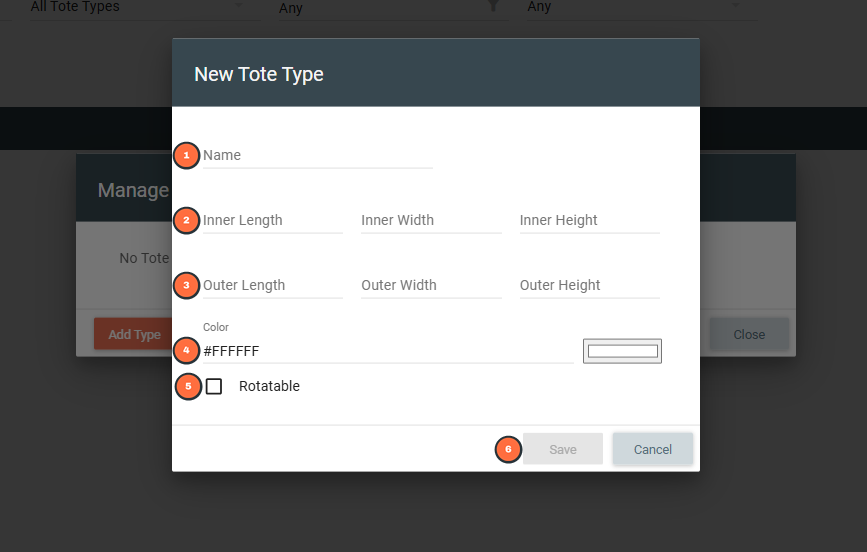Click Close in the Manage dialog
867x552 pixels.
point(749,334)
